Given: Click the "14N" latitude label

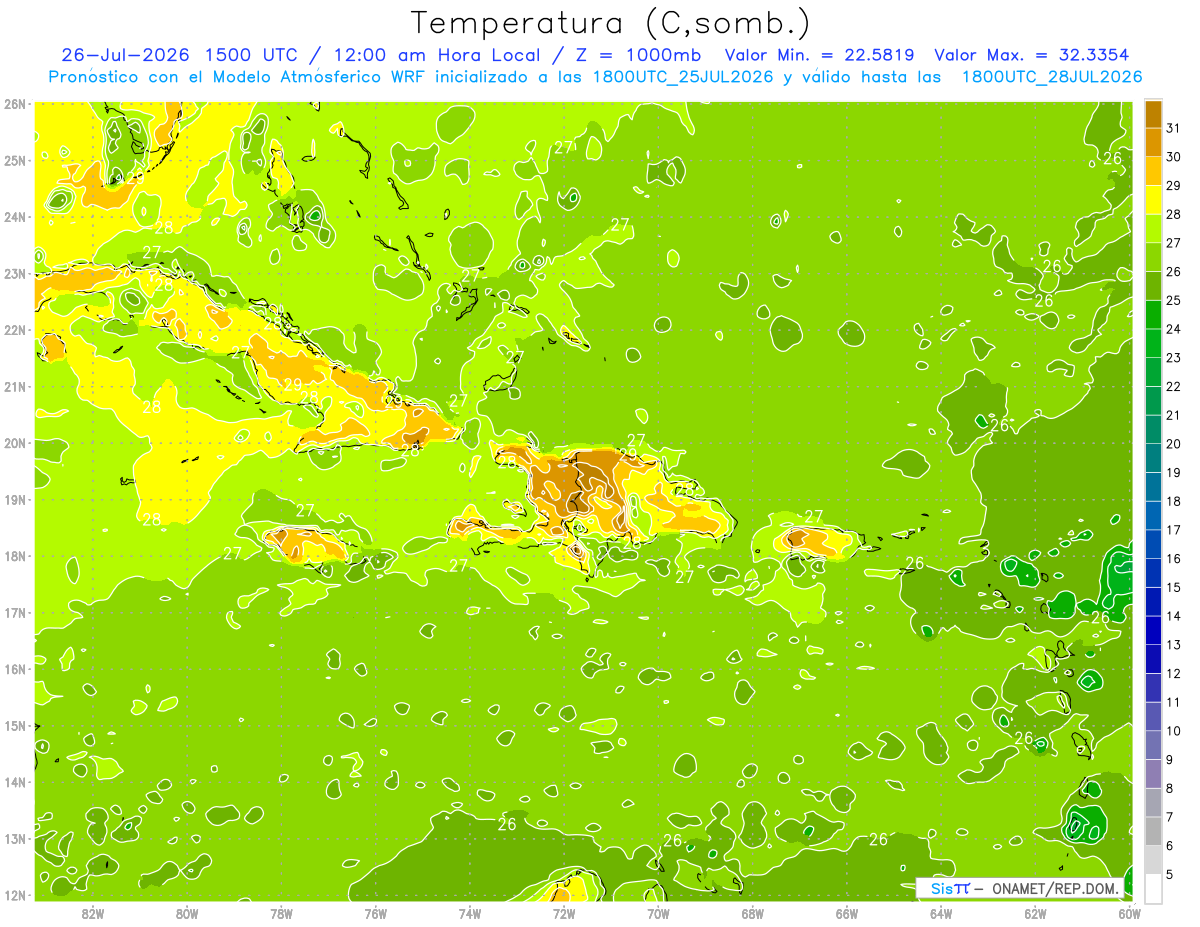Looking at the screenshot, I should (x=15, y=782).
